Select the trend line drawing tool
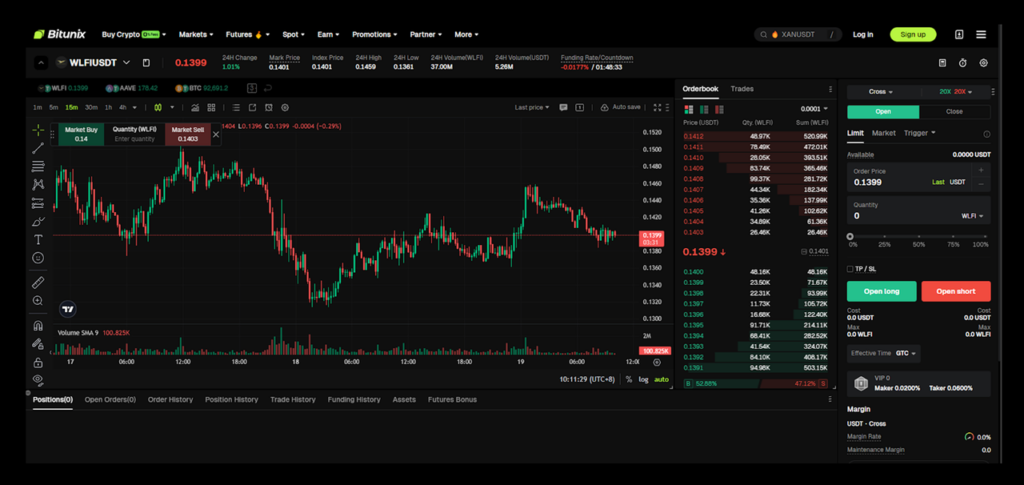 [x=38, y=148]
